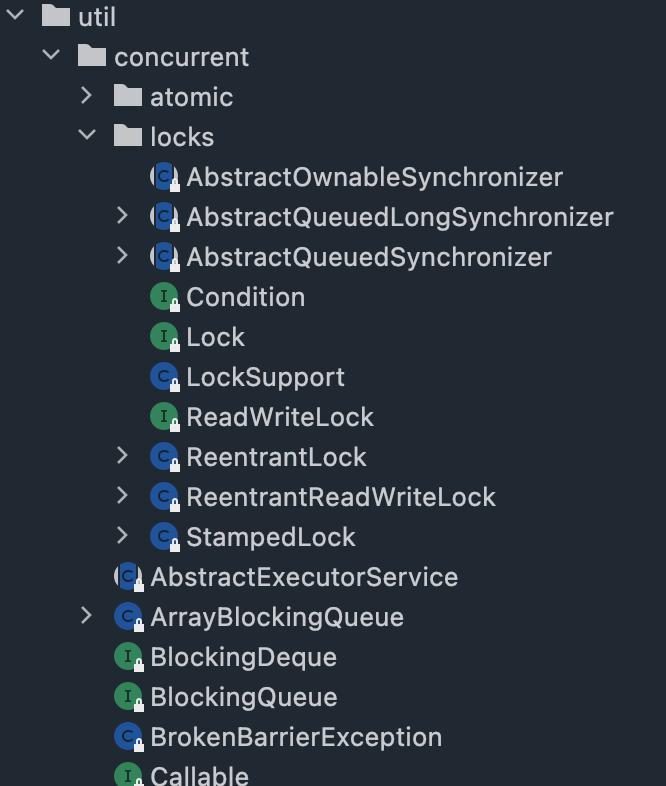Click the locks folder icon
This screenshot has width=666, height=786.
click(128, 136)
